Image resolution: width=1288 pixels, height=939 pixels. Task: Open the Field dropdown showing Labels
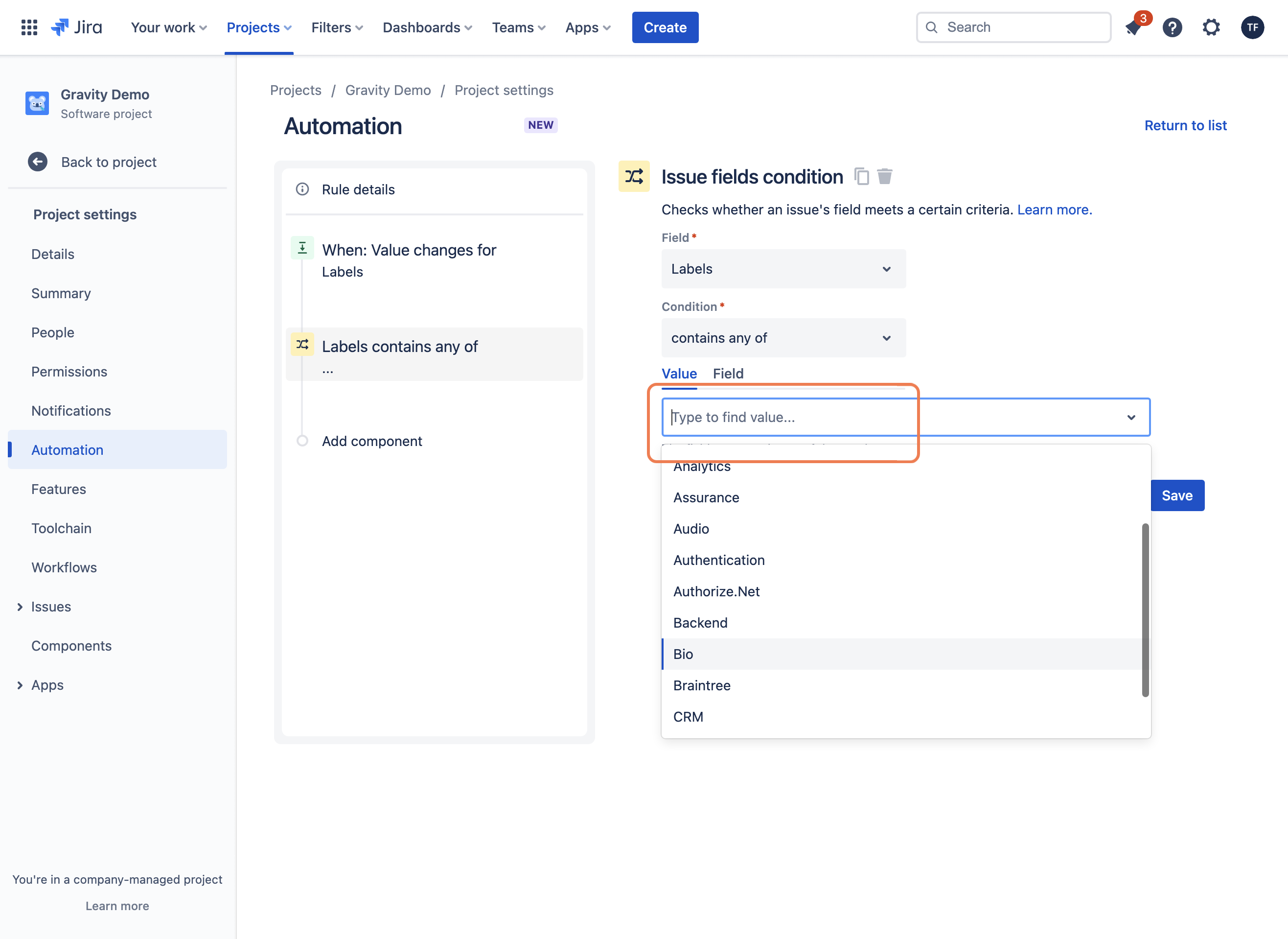(783, 269)
